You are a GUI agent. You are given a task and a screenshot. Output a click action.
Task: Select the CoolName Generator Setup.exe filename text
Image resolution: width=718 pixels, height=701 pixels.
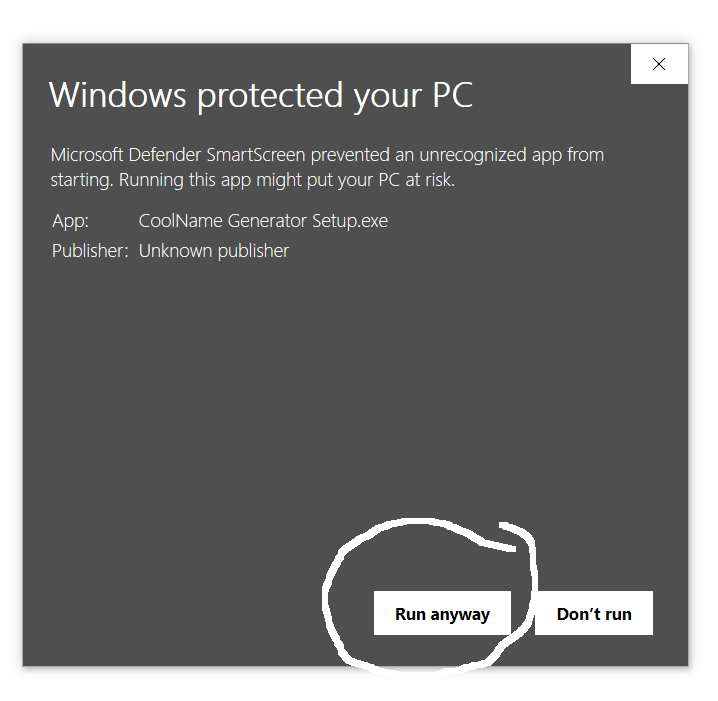click(x=263, y=221)
